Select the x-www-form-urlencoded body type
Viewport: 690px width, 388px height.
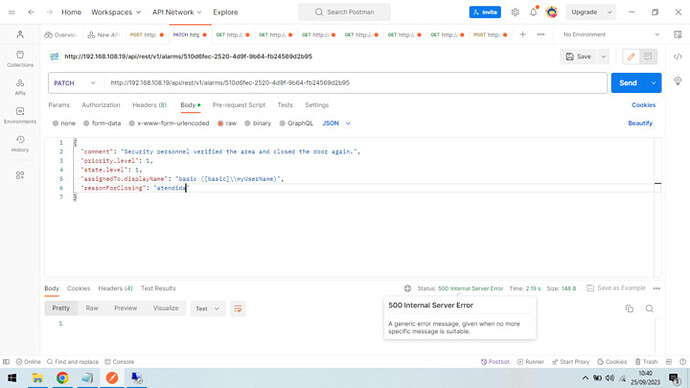169,124
